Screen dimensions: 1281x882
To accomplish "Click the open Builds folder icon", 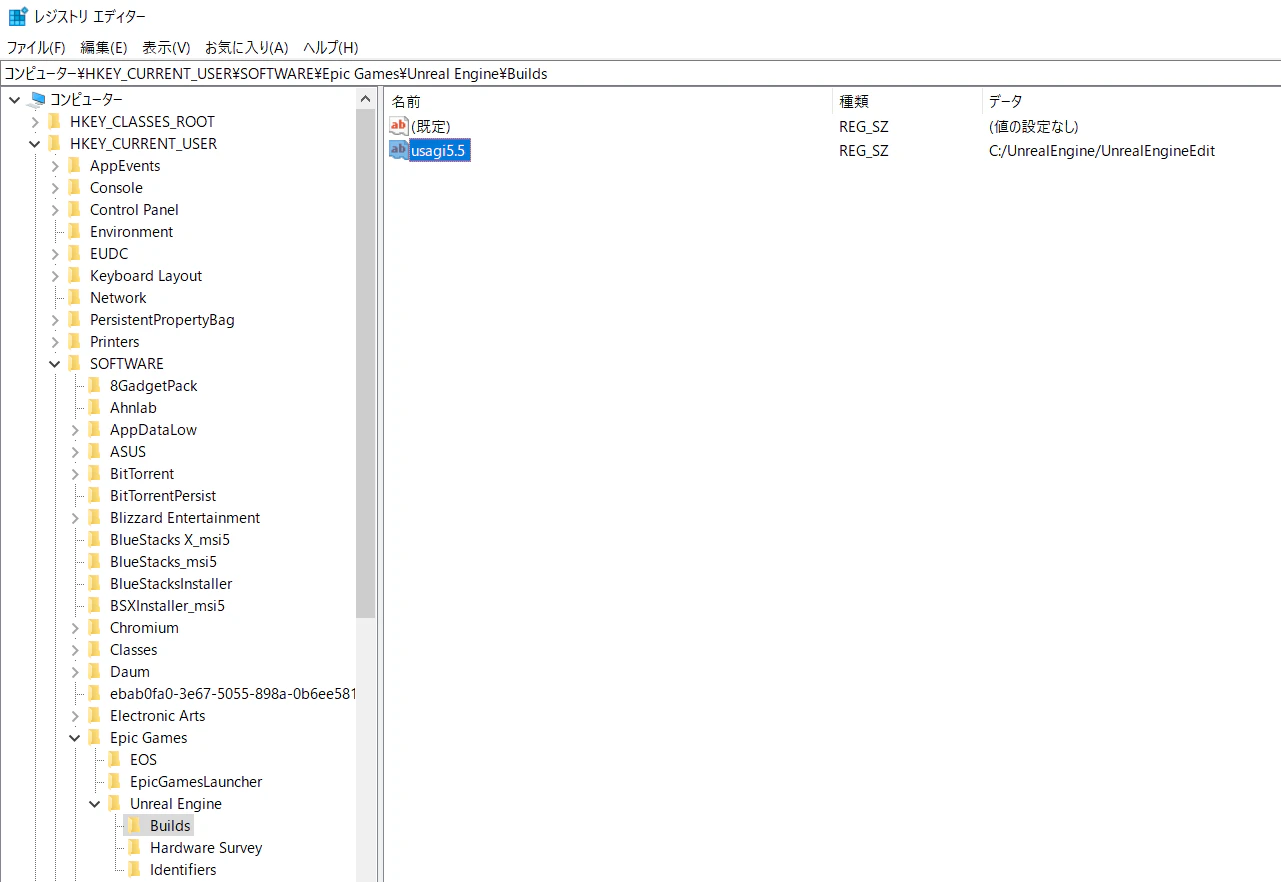I will 134,825.
